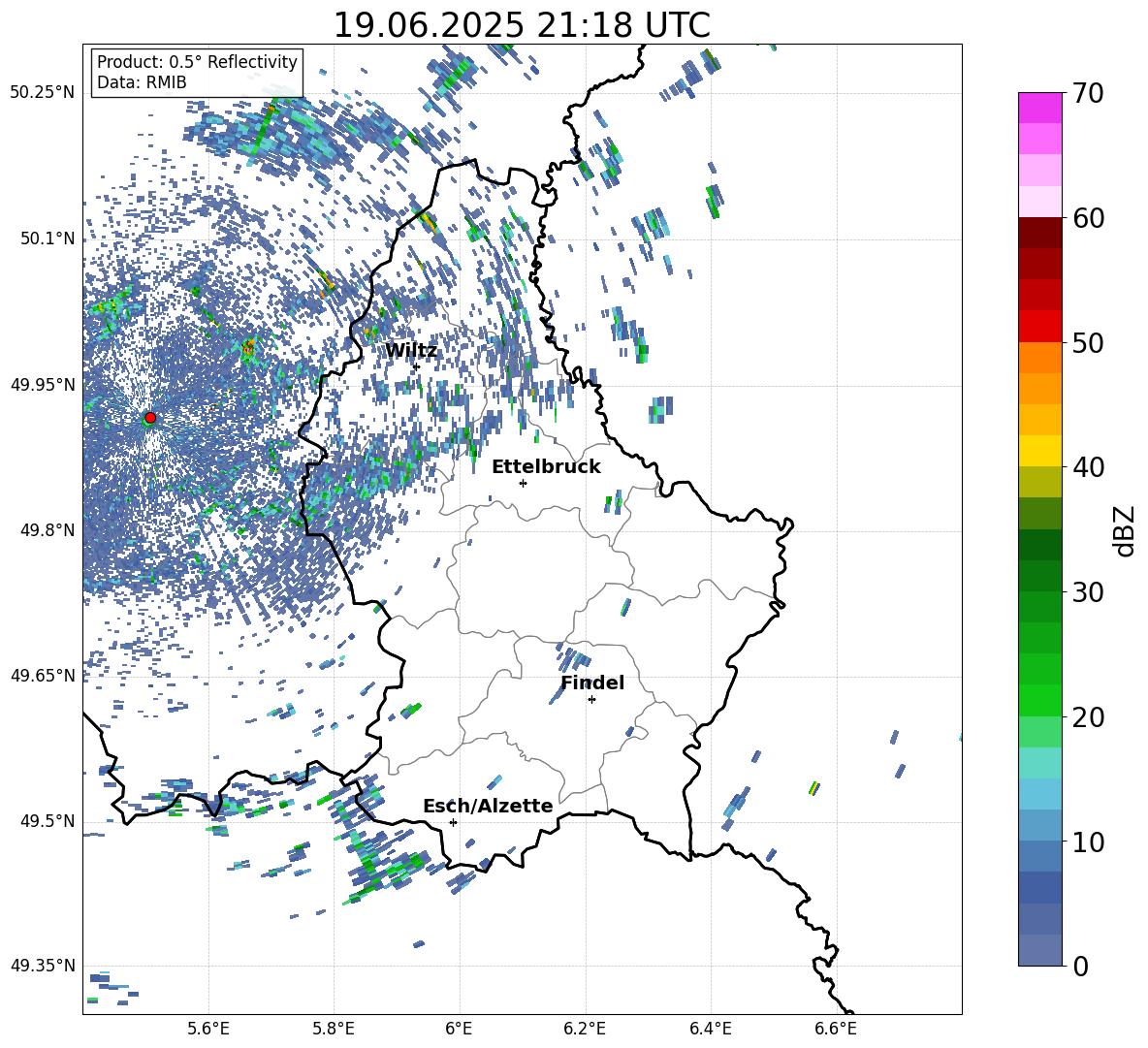Click the Ettelbruck city label
Image resolution: width=1148 pixels, height=1048 pixels.
tap(546, 467)
